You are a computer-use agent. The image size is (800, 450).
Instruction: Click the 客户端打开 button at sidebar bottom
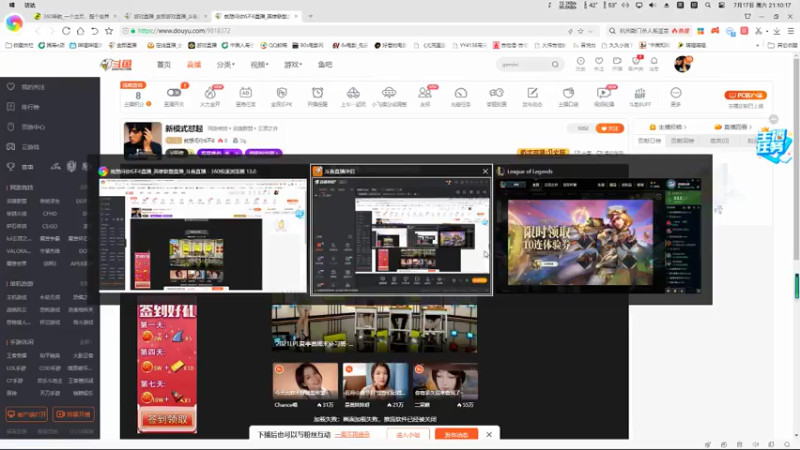click(x=27, y=414)
